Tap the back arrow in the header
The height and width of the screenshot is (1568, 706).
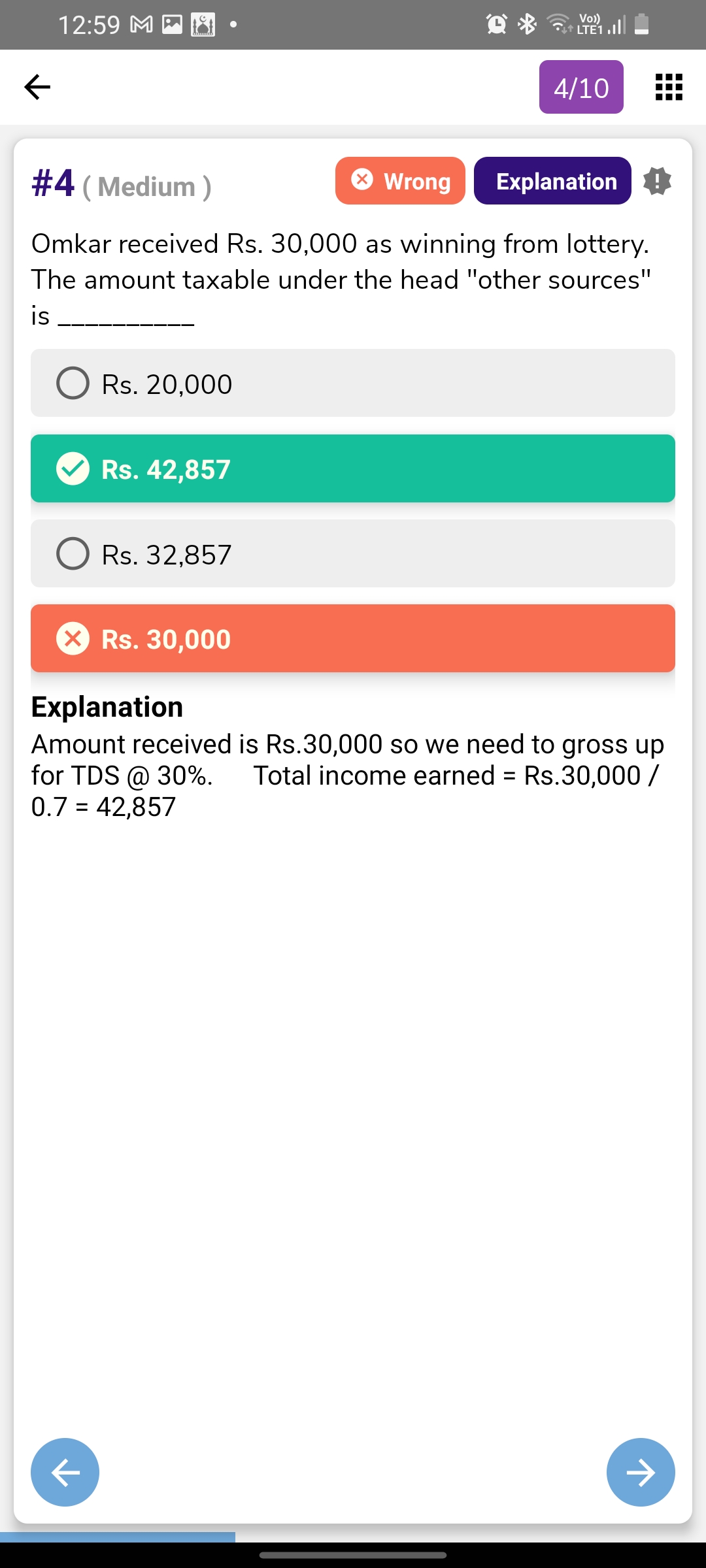tap(37, 87)
